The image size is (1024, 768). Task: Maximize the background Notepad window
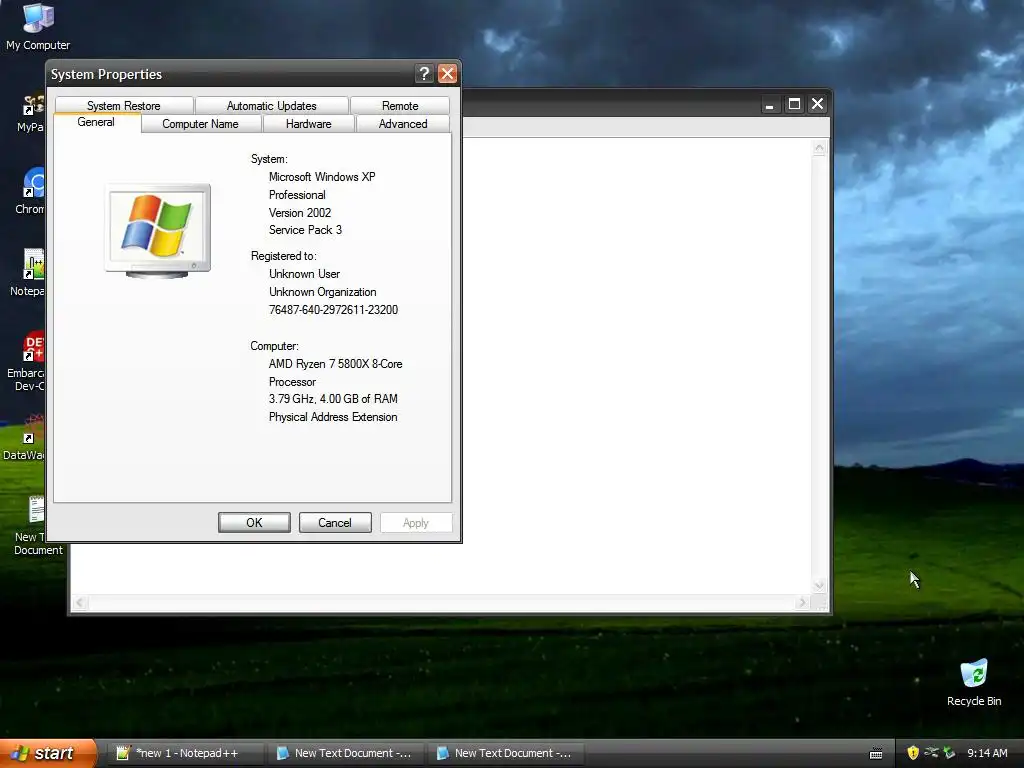click(794, 104)
